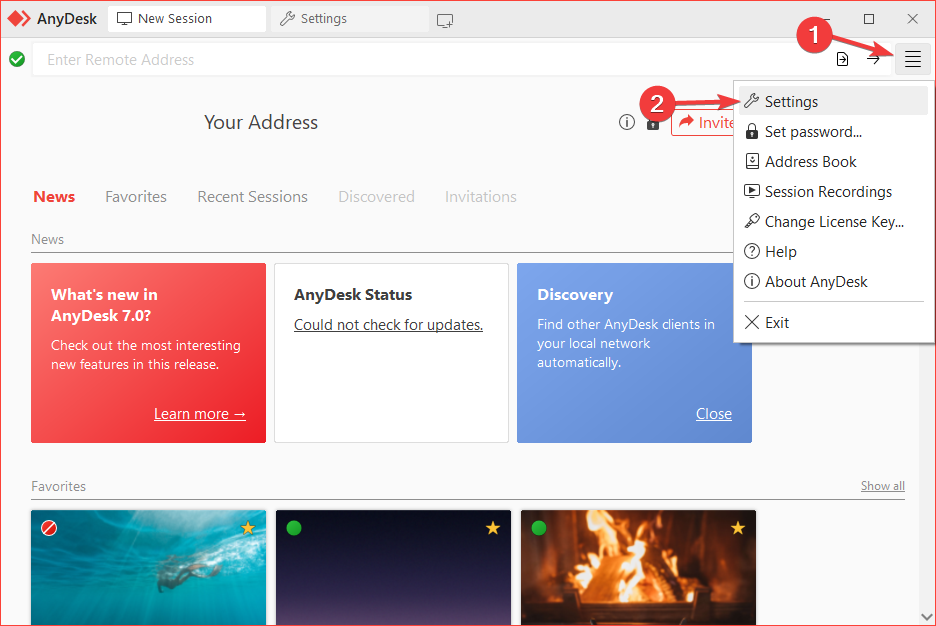
Task: Open the hamburger main menu button
Action: (912, 60)
